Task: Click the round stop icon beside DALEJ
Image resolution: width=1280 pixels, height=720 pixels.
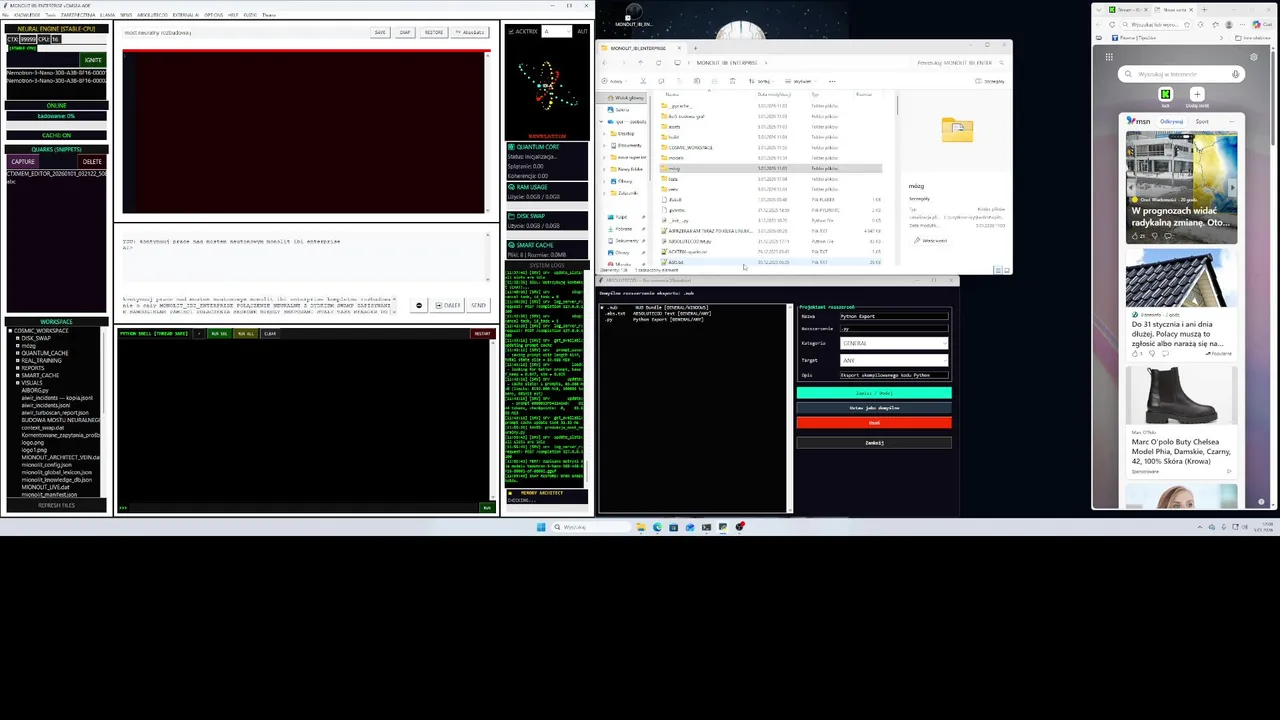Action: point(419,305)
